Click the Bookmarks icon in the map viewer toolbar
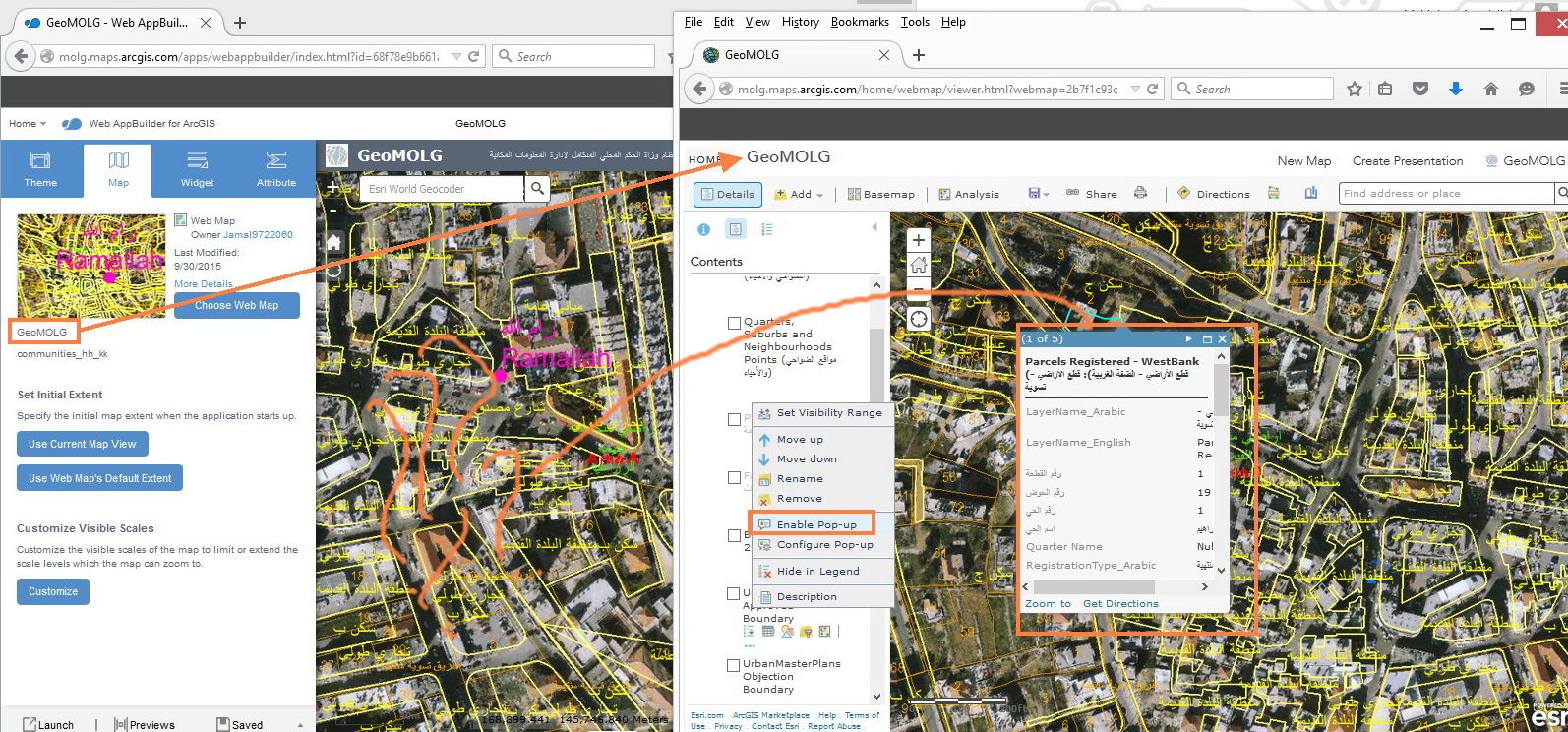The image size is (1568, 732). 1310,193
